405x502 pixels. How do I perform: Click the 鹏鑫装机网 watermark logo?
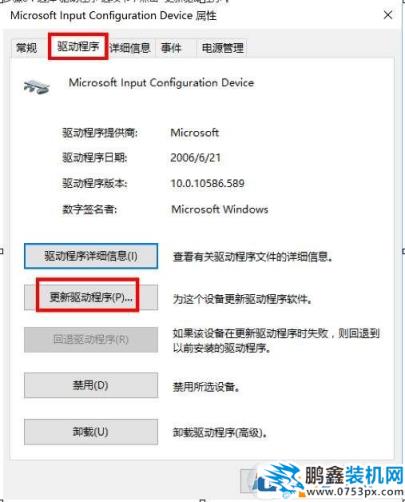[328, 480]
